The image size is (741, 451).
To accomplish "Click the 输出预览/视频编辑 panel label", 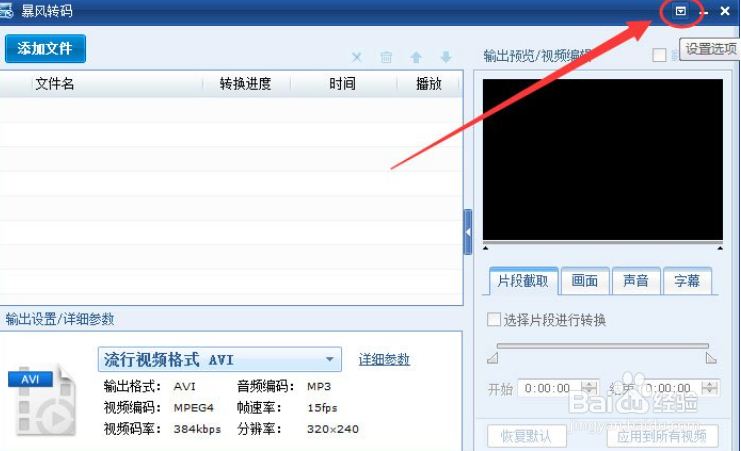I will [x=537, y=55].
